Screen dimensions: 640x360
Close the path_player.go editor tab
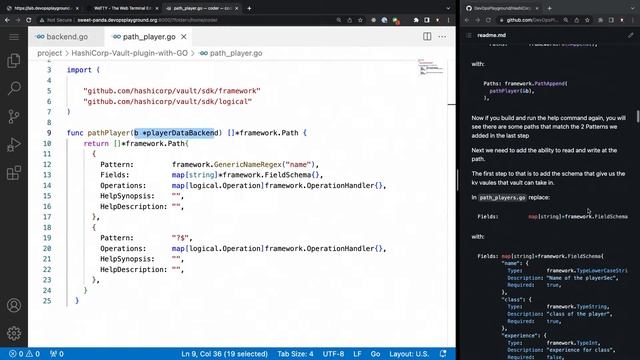[x=184, y=37]
